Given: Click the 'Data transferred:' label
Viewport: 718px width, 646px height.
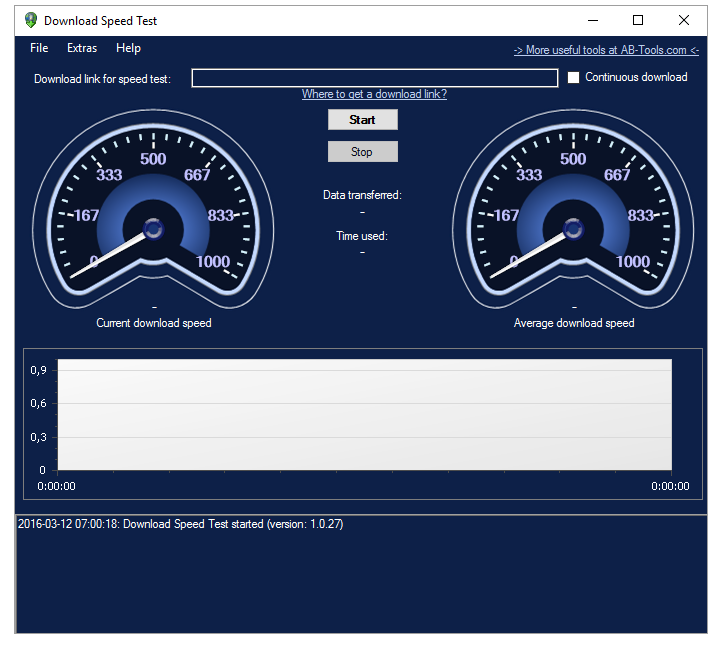Looking at the screenshot, I should point(362,195).
